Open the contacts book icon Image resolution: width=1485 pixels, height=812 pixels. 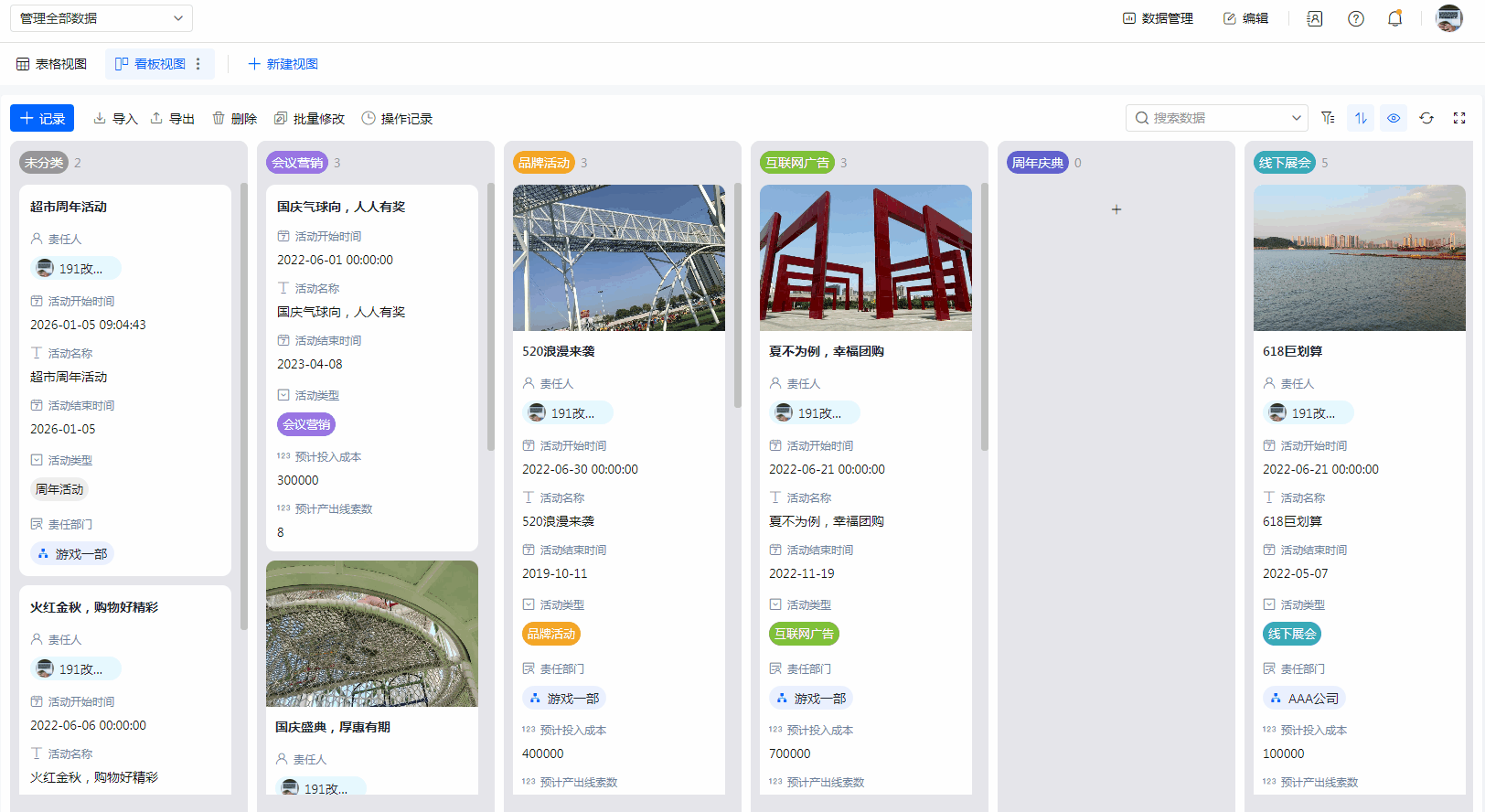pos(1315,18)
